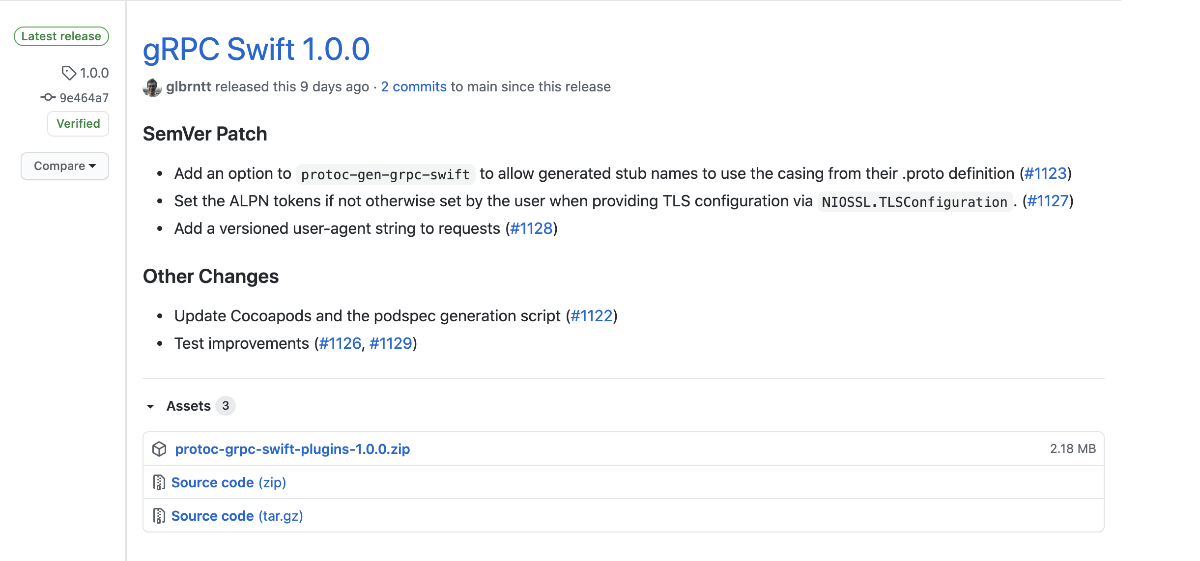Open commit 9e464a7
This screenshot has width=1200, height=561.
coord(84,98)
